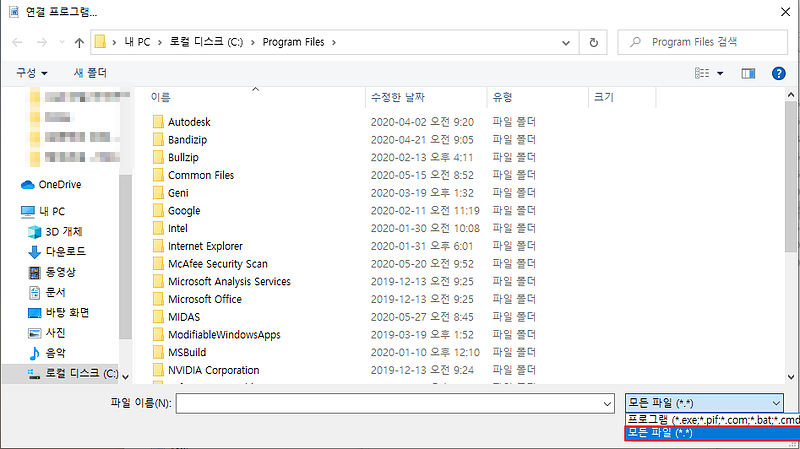Click Program Files breadcrumb in address bar

[x=293, y=42]
